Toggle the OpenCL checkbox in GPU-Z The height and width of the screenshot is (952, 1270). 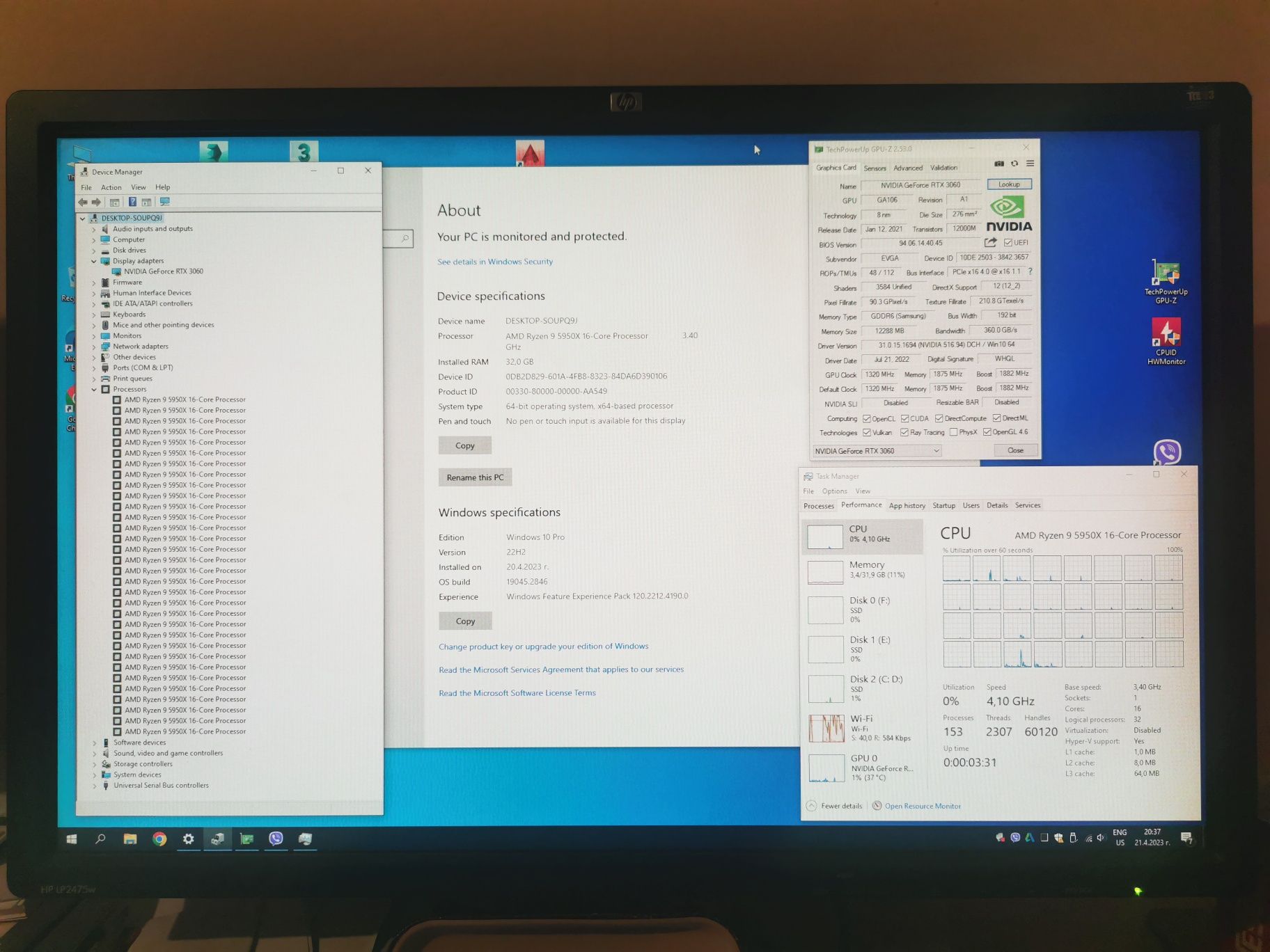coord(867,419)
